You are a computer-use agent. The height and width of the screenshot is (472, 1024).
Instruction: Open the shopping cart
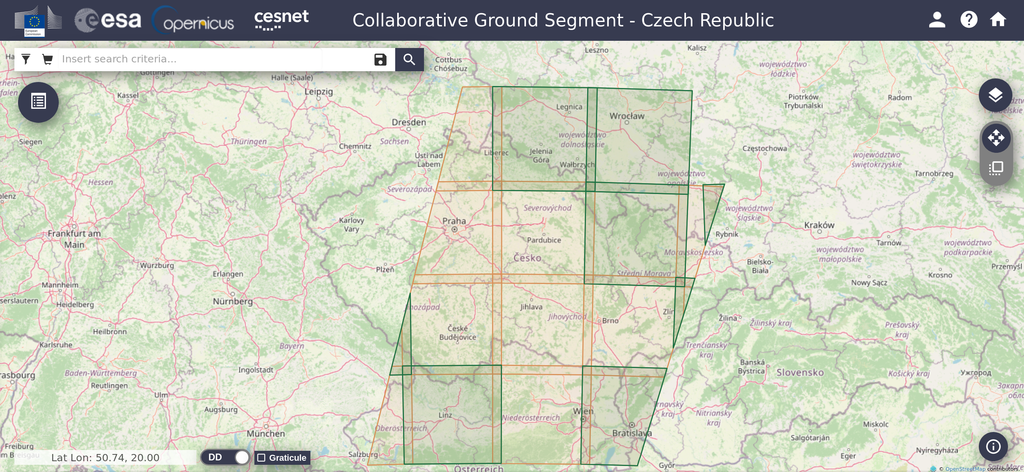point(47,60)
